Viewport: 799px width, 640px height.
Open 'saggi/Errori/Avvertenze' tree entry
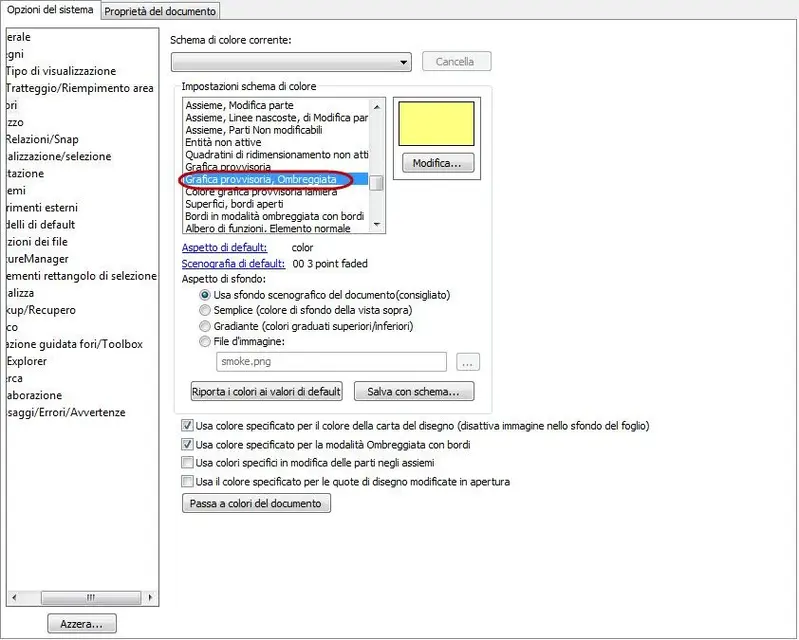click(x=66, y=412)
